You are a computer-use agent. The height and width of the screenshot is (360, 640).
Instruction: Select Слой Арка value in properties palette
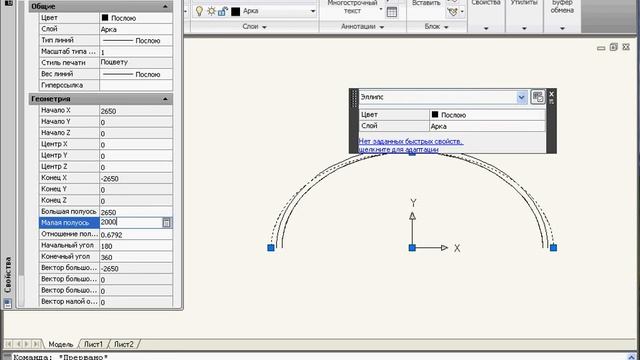136,29
